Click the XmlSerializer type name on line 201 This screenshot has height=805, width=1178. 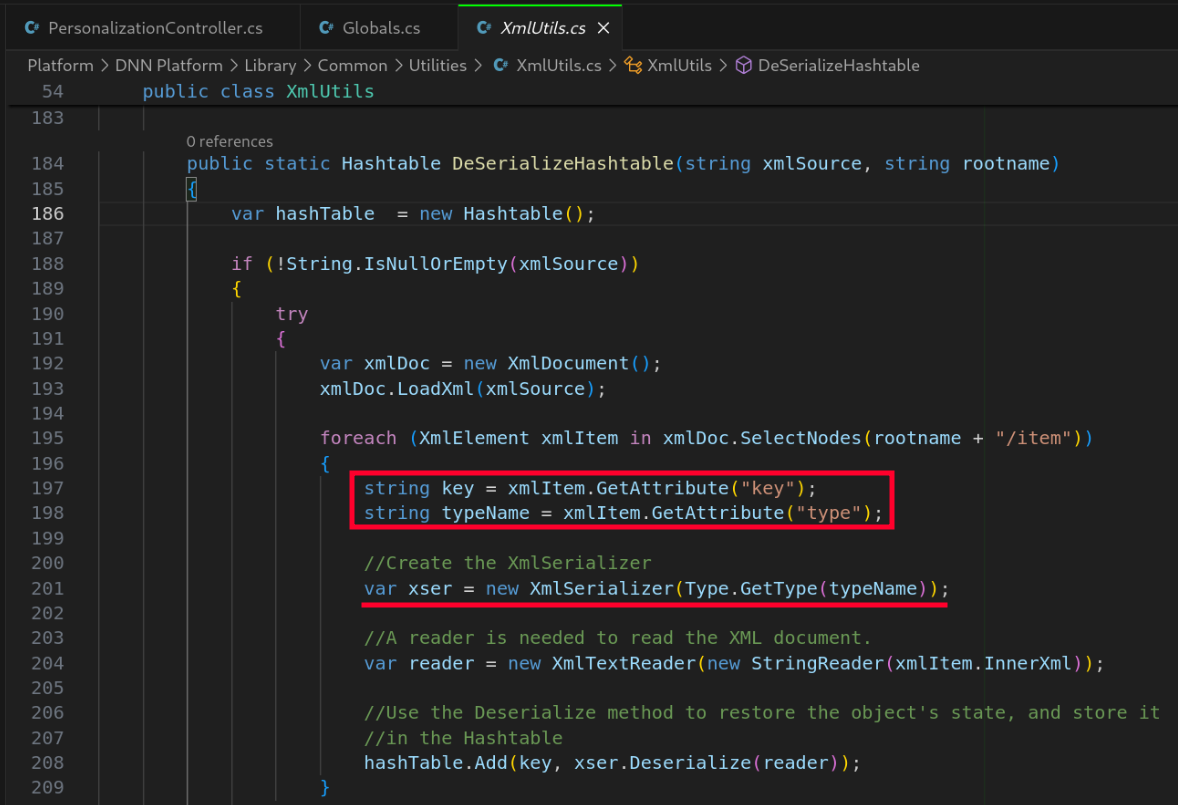[x=601, y=588]
